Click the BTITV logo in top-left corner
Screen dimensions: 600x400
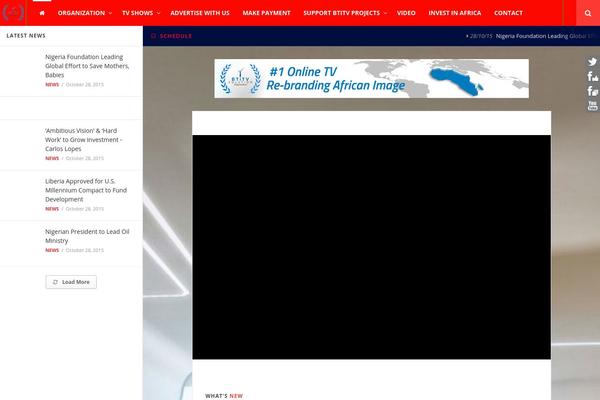coord(13,12)
